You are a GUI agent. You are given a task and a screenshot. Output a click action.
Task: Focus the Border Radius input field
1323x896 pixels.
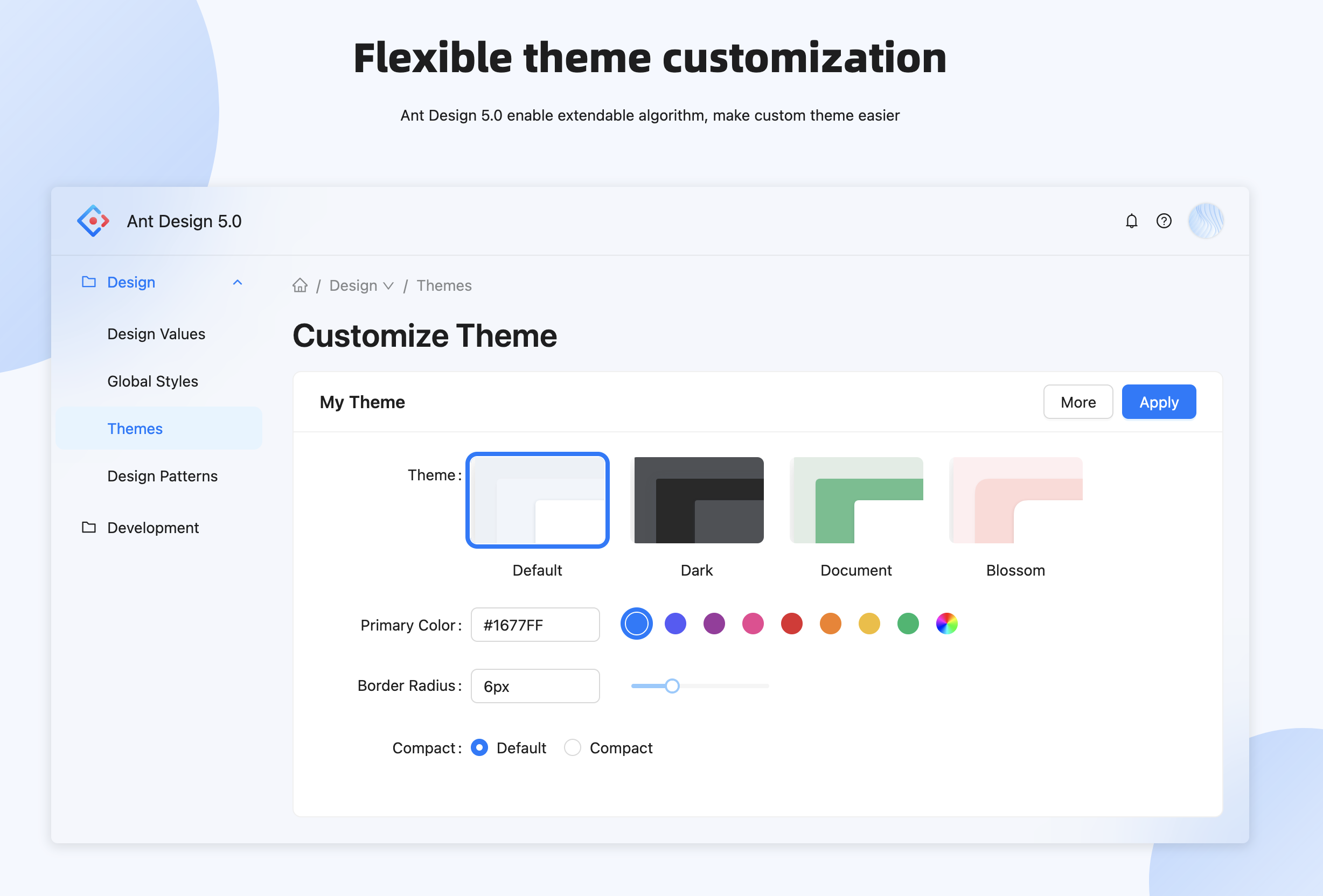click(535, 686)
